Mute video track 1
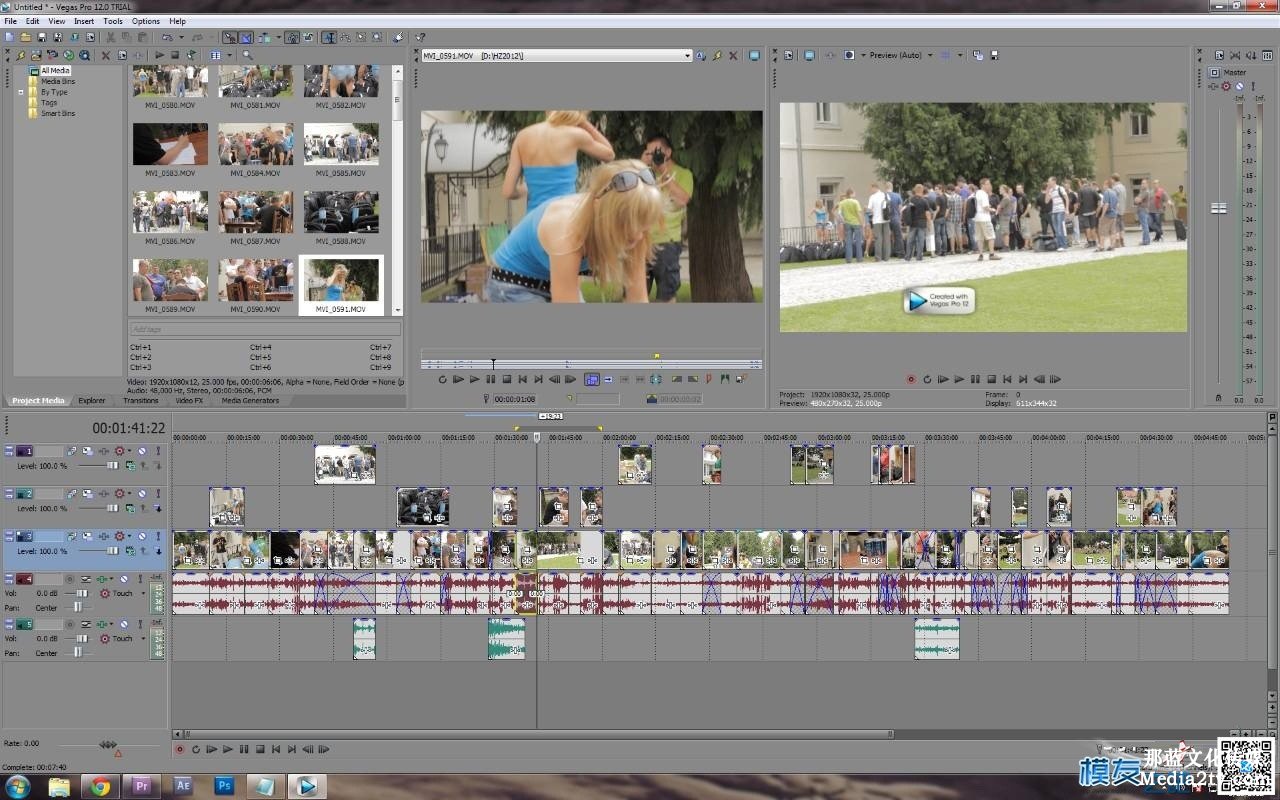1280x800 pixels. [x=142, y=451]
